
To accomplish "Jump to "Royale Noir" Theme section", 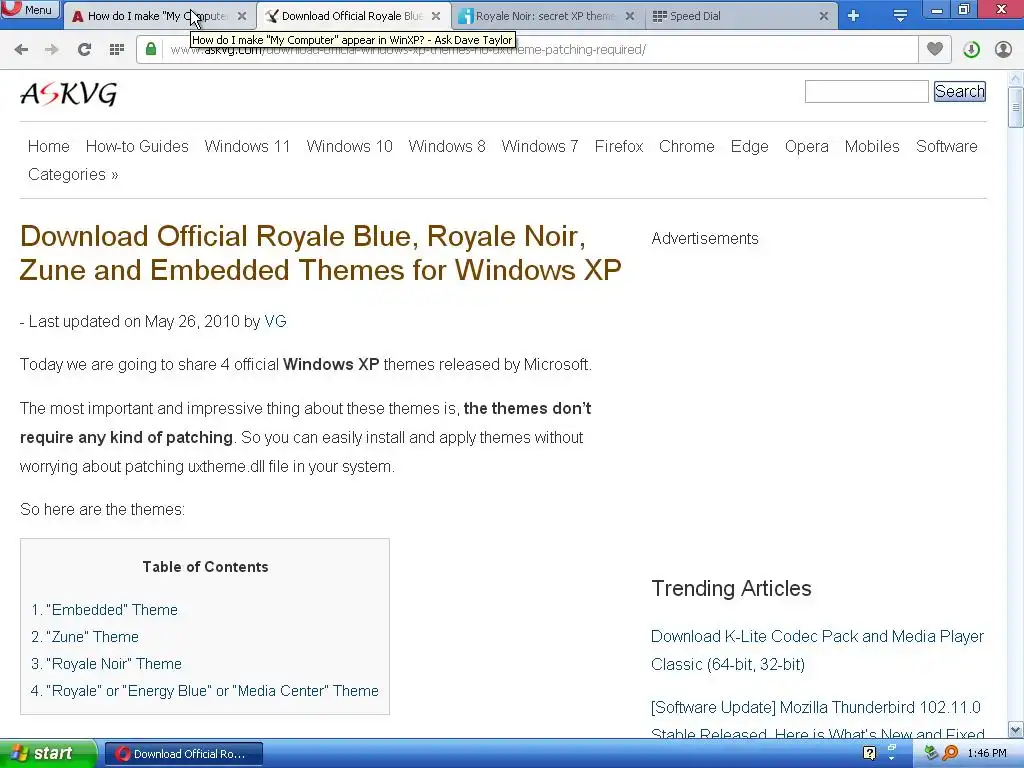I will (x=114, y=664).
